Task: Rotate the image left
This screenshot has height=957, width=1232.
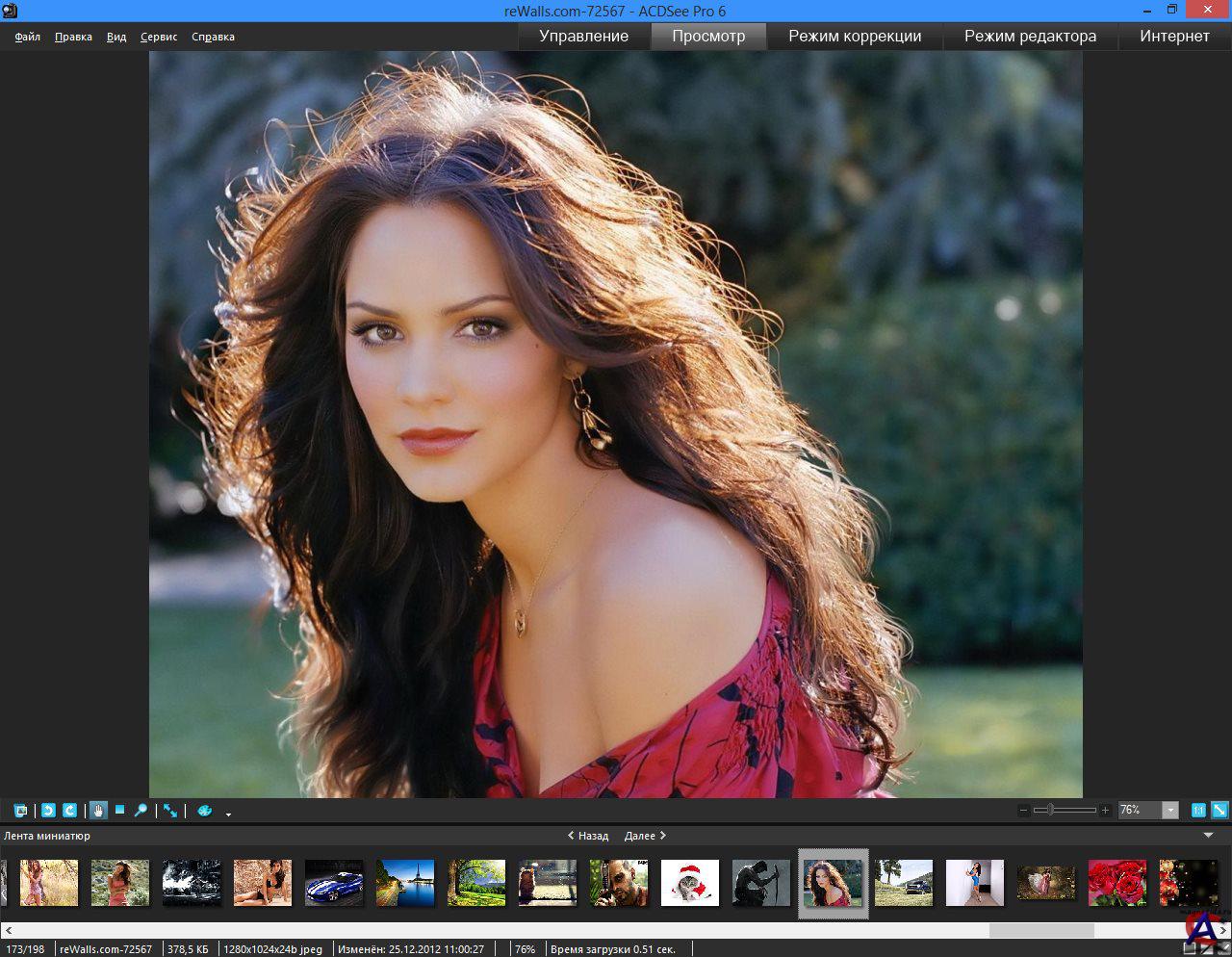Action: pos(48,811)
